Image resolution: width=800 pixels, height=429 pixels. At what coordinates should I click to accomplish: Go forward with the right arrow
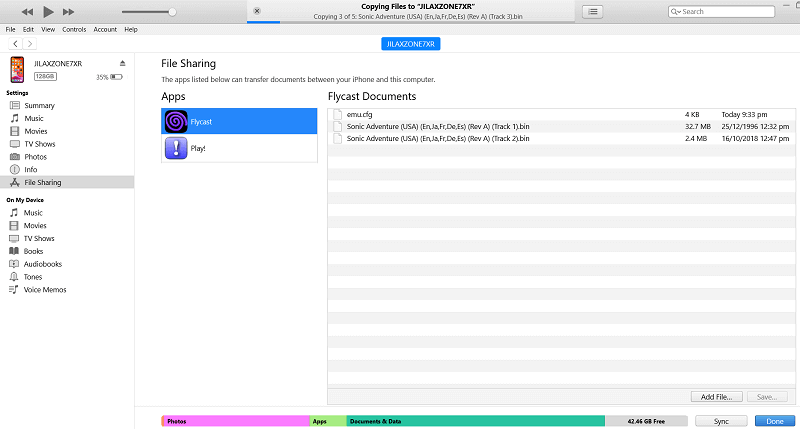[x=30, y=44]
